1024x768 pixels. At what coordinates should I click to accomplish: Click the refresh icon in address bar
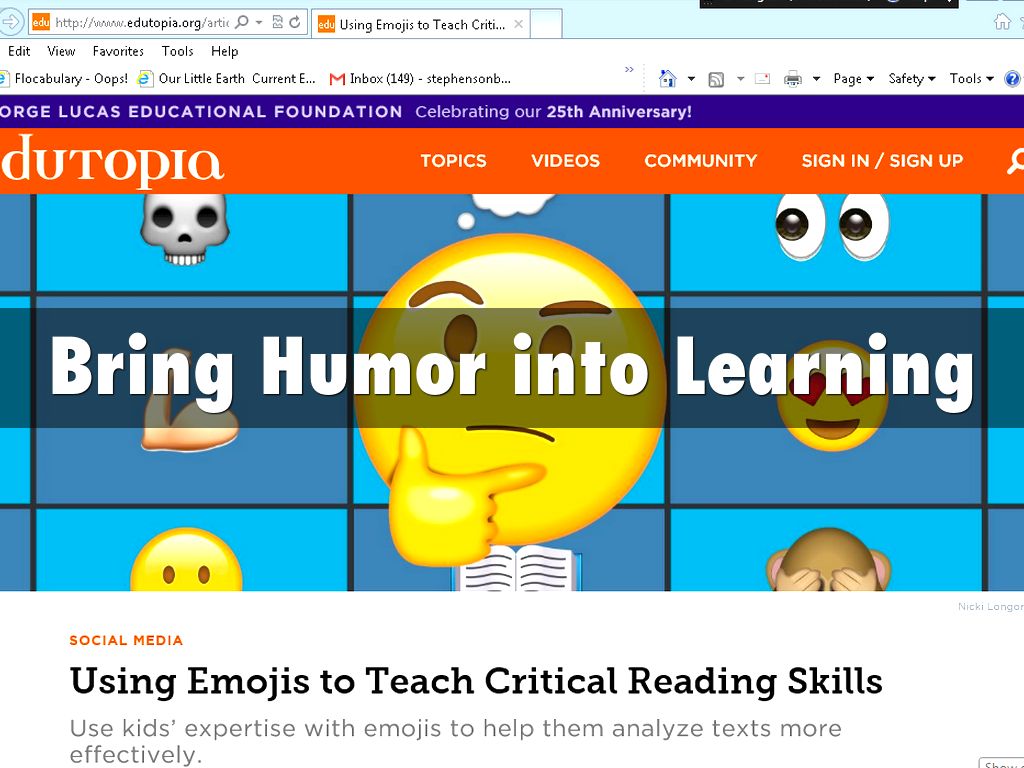(x=295, y=22)
